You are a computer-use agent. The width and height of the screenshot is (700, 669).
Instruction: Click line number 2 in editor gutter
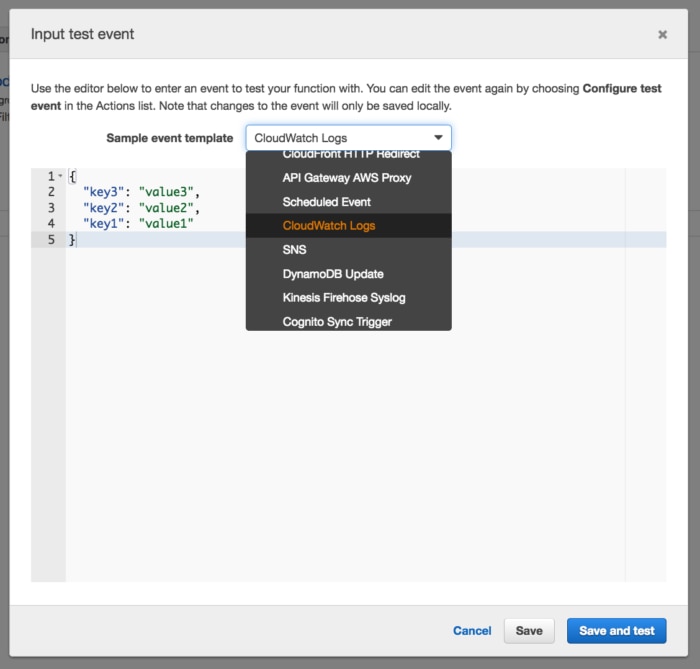coord(50,192)
